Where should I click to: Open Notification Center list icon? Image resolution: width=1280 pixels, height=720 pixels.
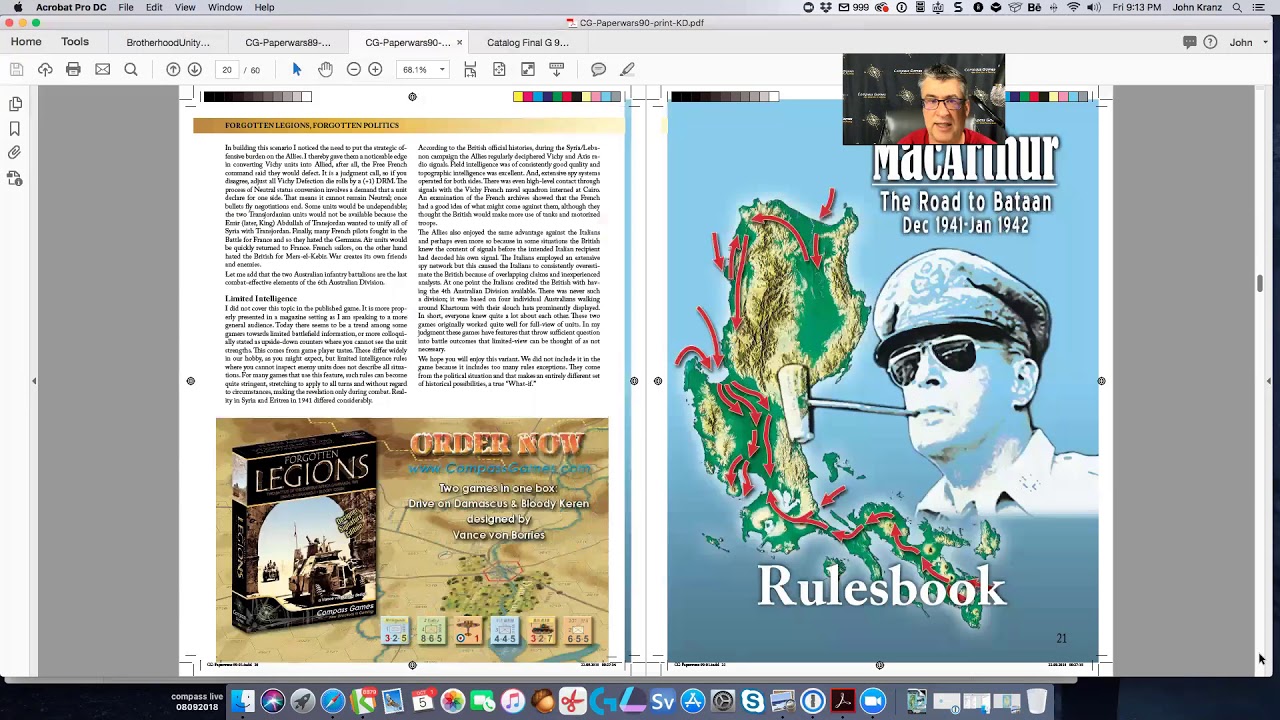[1258, 7]
